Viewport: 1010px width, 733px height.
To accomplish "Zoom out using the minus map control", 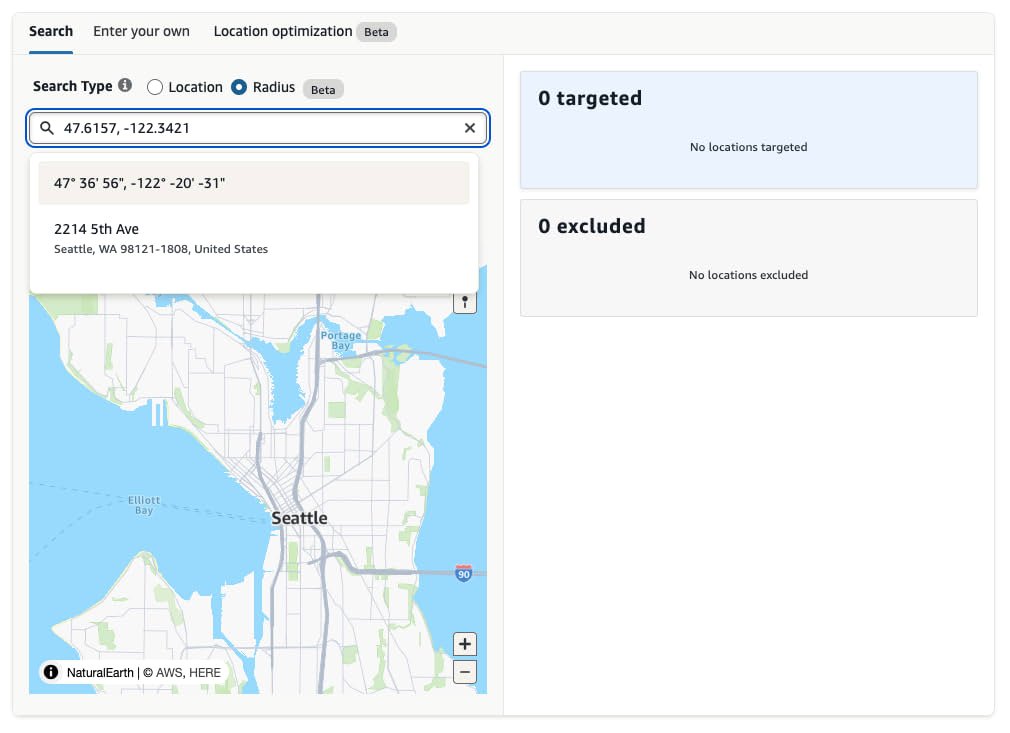I will click(x=465, y=671).
